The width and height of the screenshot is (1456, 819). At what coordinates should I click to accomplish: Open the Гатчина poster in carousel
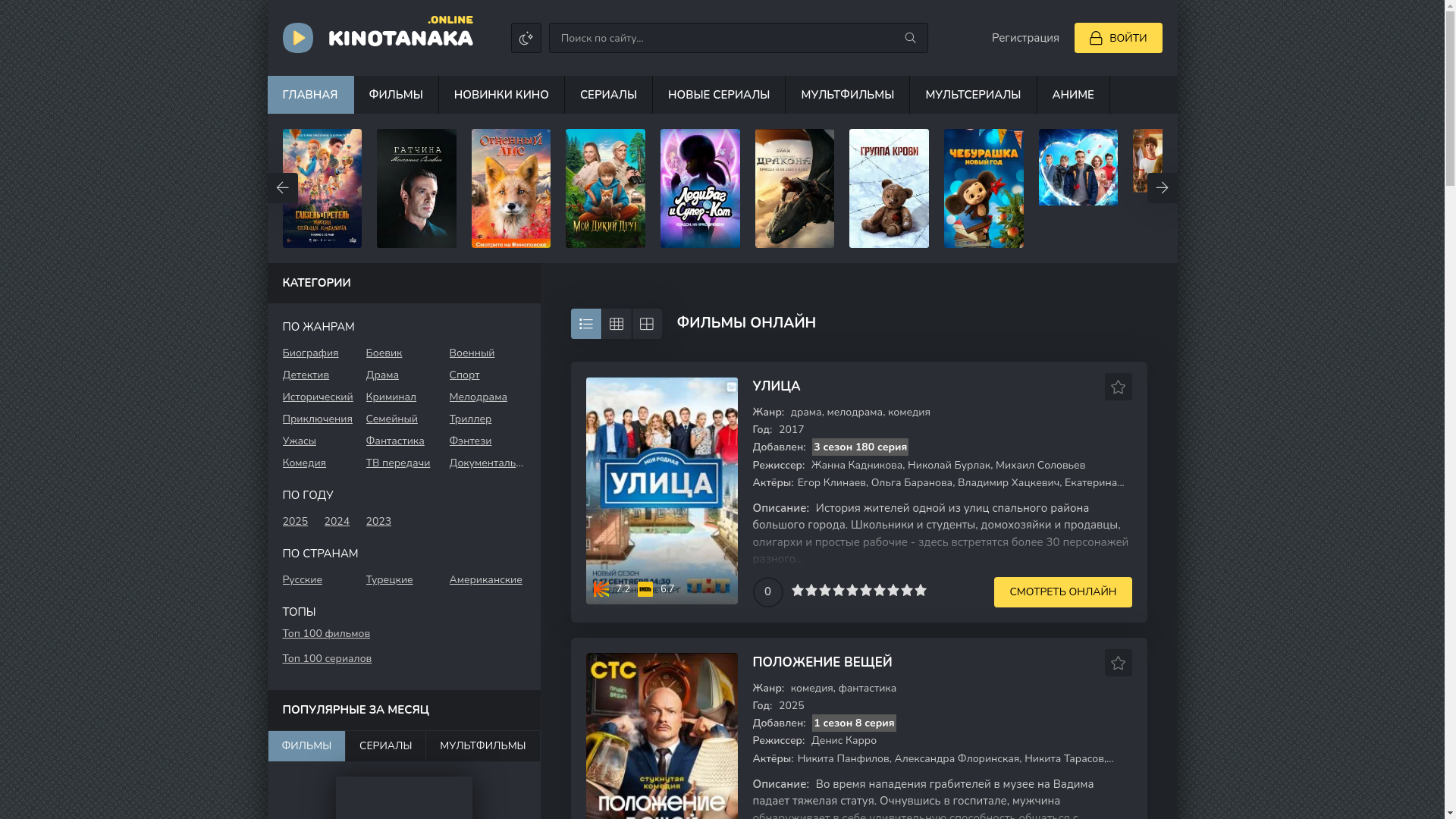pyautogui.click(x=416, y=188)
